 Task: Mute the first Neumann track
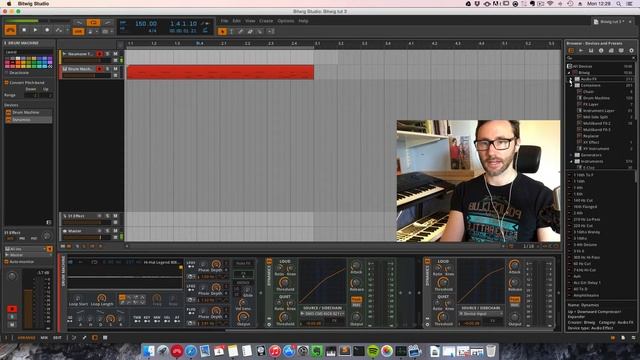coord(116,54)
